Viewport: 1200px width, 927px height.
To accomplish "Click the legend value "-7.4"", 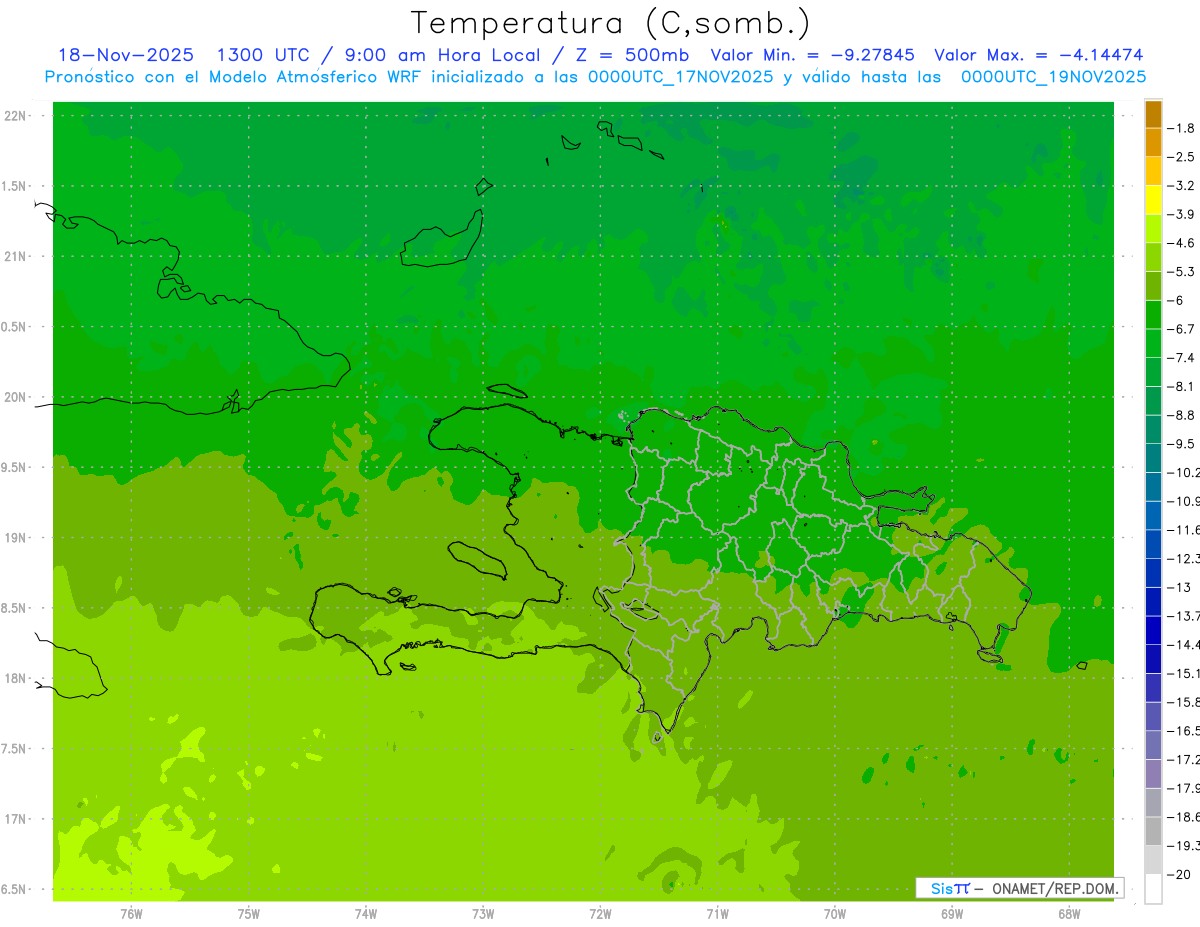I will point(1183,358).
